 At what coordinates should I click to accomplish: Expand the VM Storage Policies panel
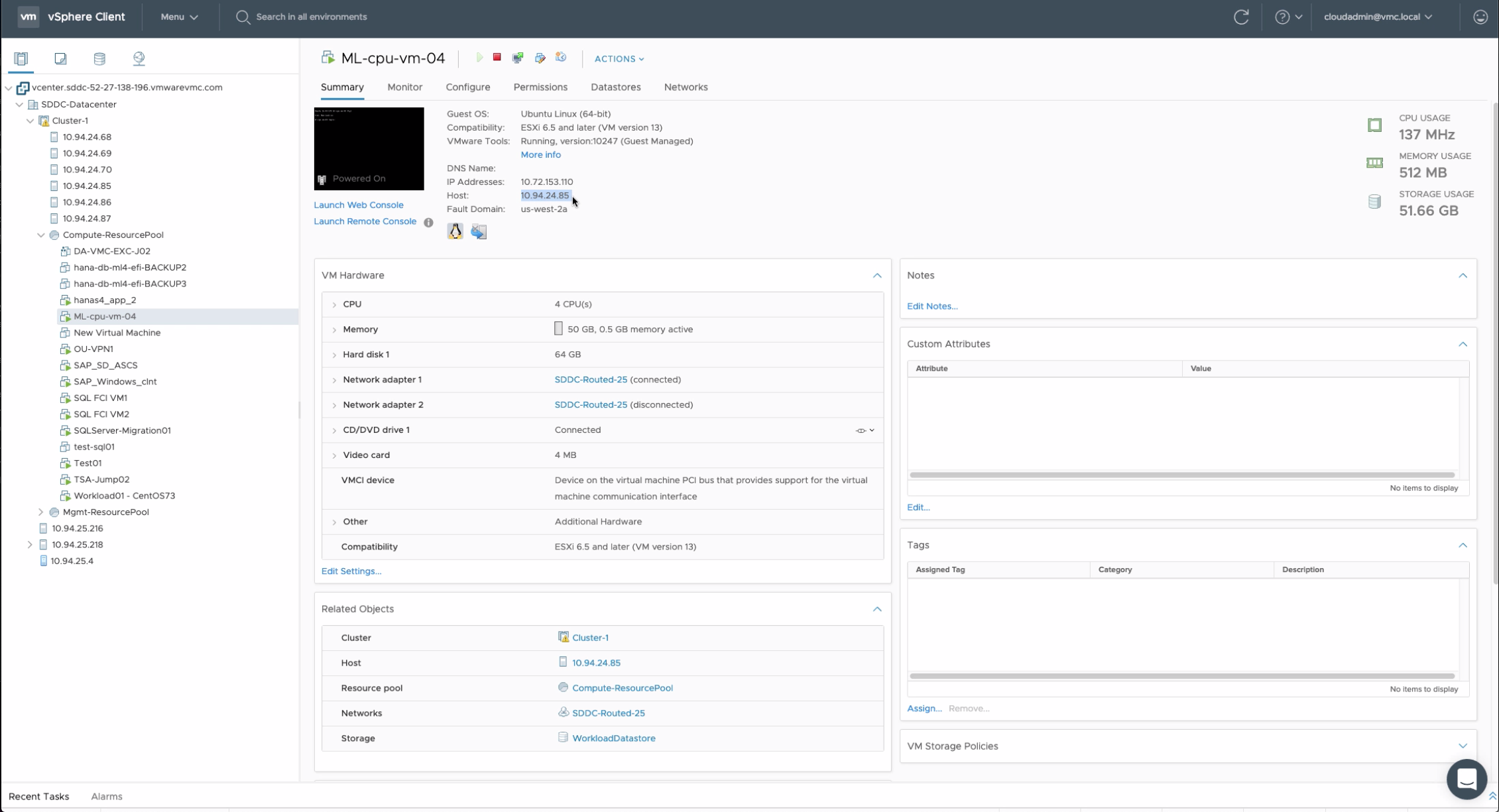1463,746
